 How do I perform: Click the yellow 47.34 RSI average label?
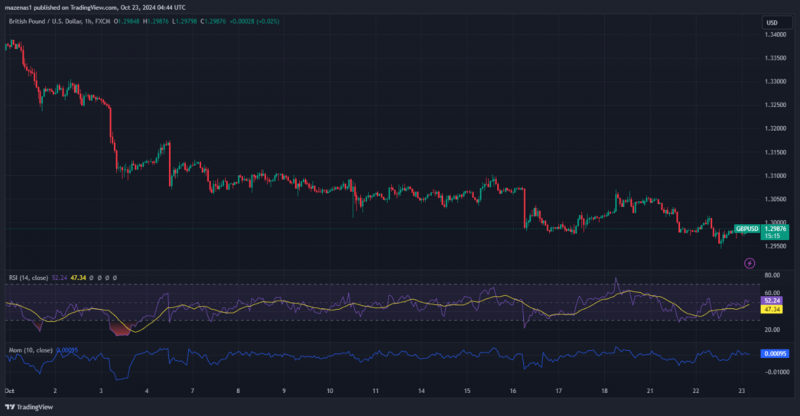point(771,309)
